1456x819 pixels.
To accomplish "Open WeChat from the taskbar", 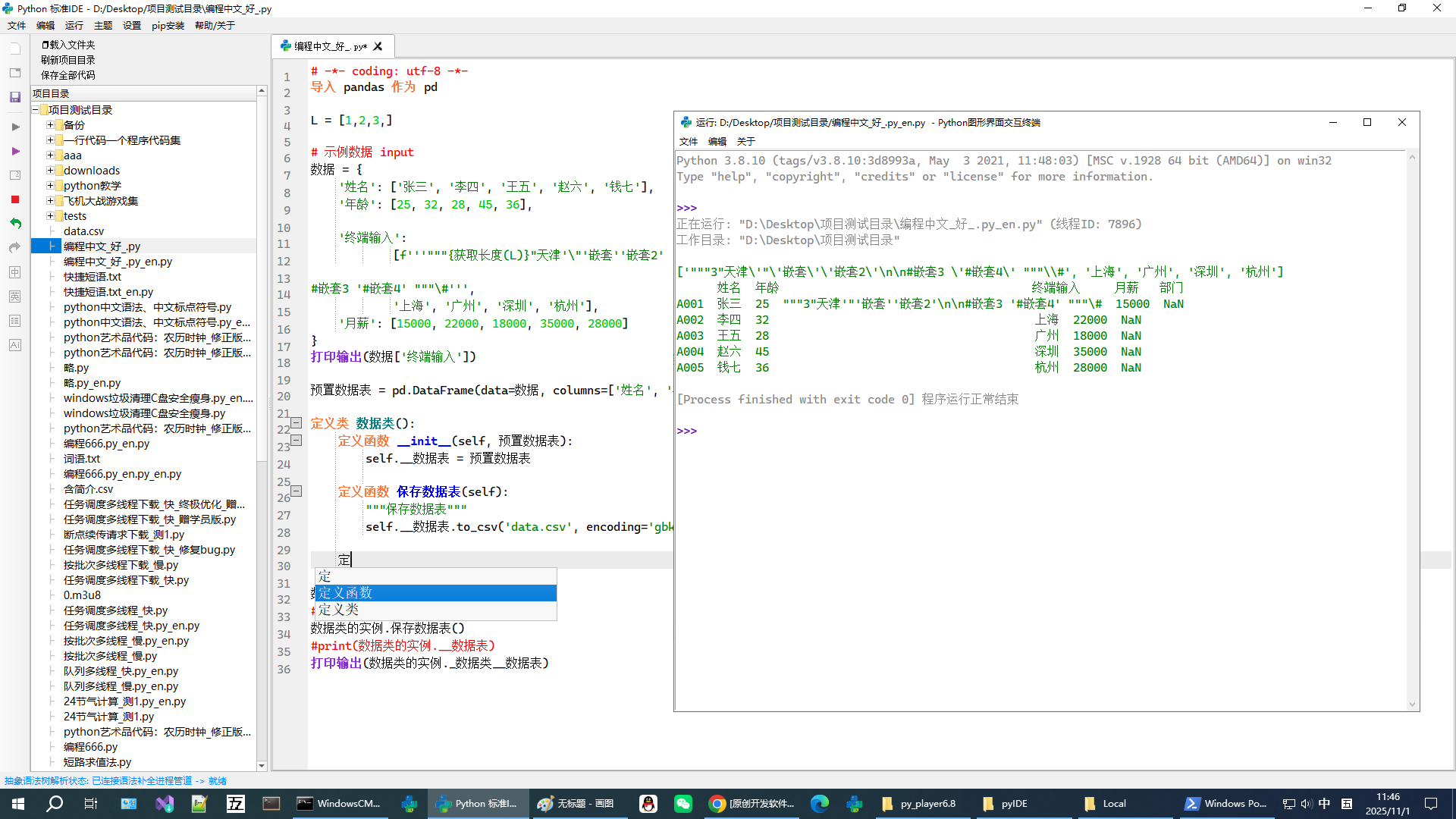I will coord(682,804).
